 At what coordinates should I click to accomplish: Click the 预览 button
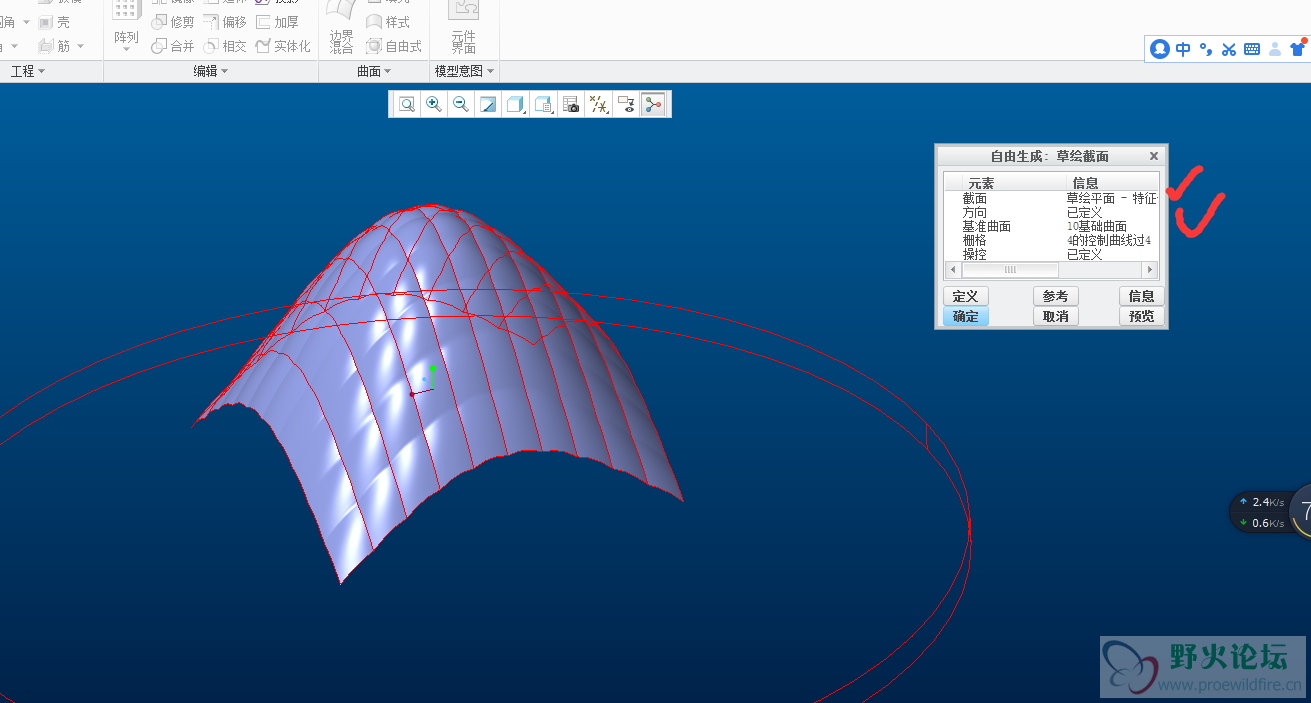coord(1141,316)
